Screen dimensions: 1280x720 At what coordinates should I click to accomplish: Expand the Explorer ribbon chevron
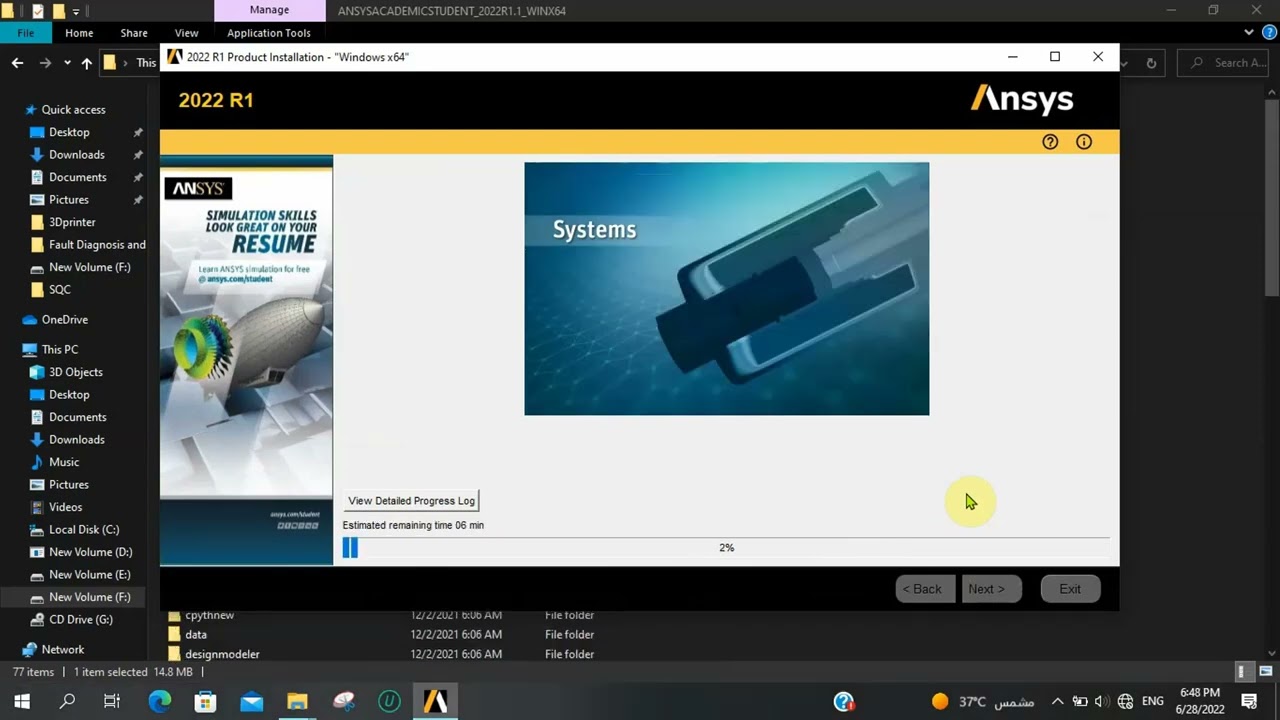tap(1249, 32)
